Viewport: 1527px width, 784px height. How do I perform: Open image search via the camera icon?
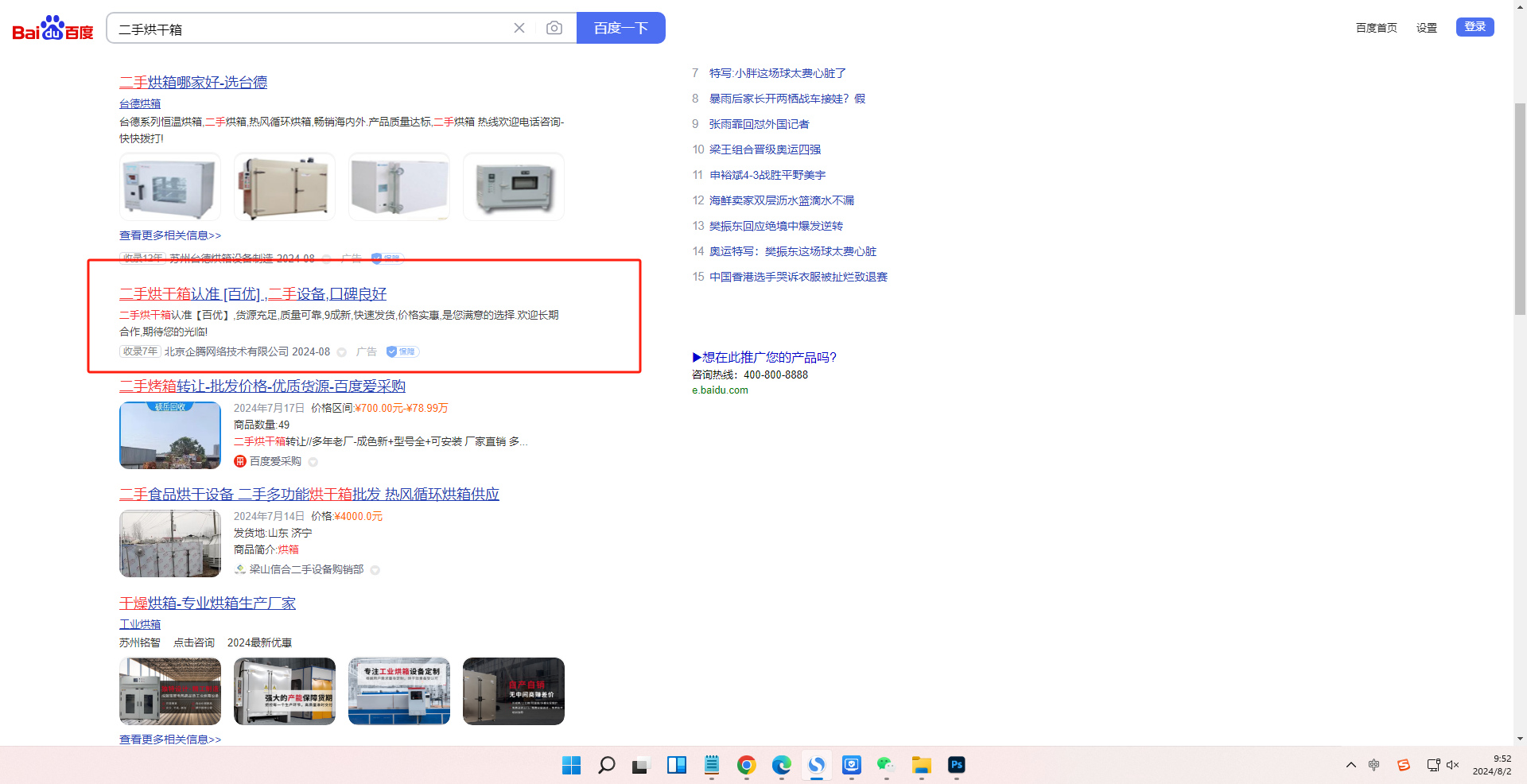tap(554, 28)
